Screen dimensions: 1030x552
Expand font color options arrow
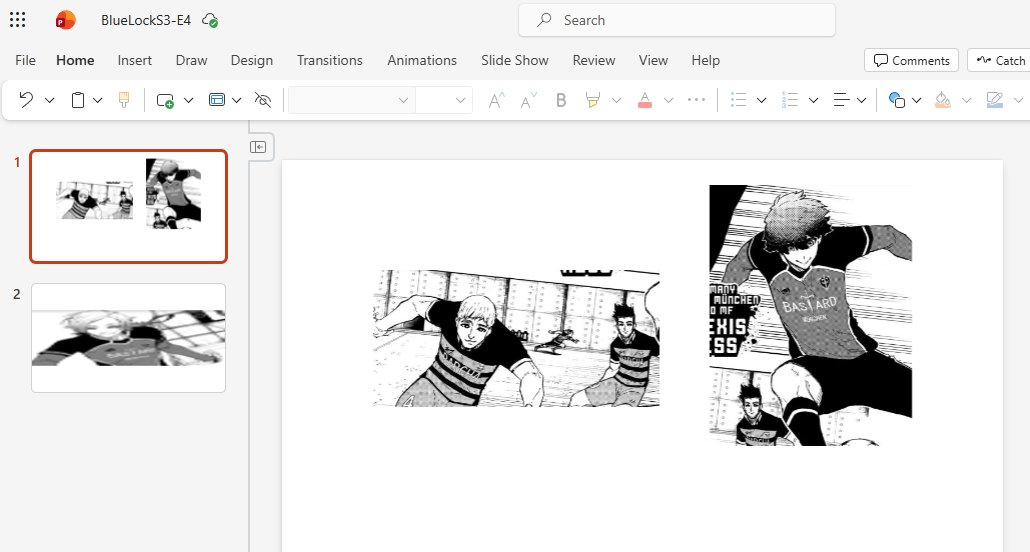click(x=668, y=100)
